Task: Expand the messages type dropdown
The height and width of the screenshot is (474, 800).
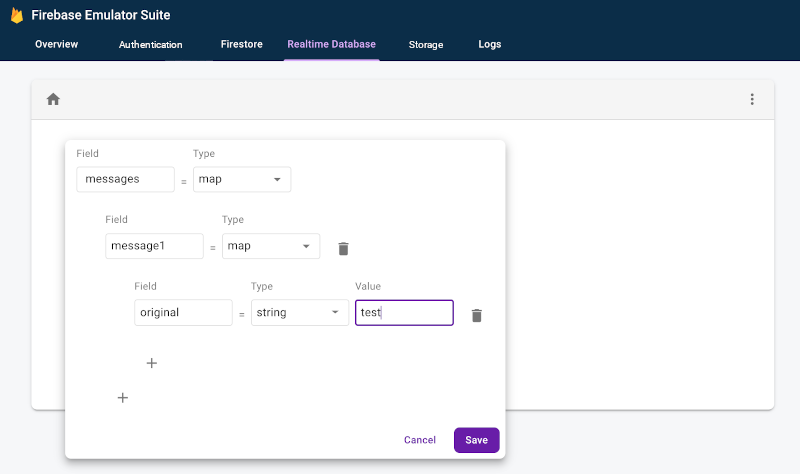Action: coord(242,179)
